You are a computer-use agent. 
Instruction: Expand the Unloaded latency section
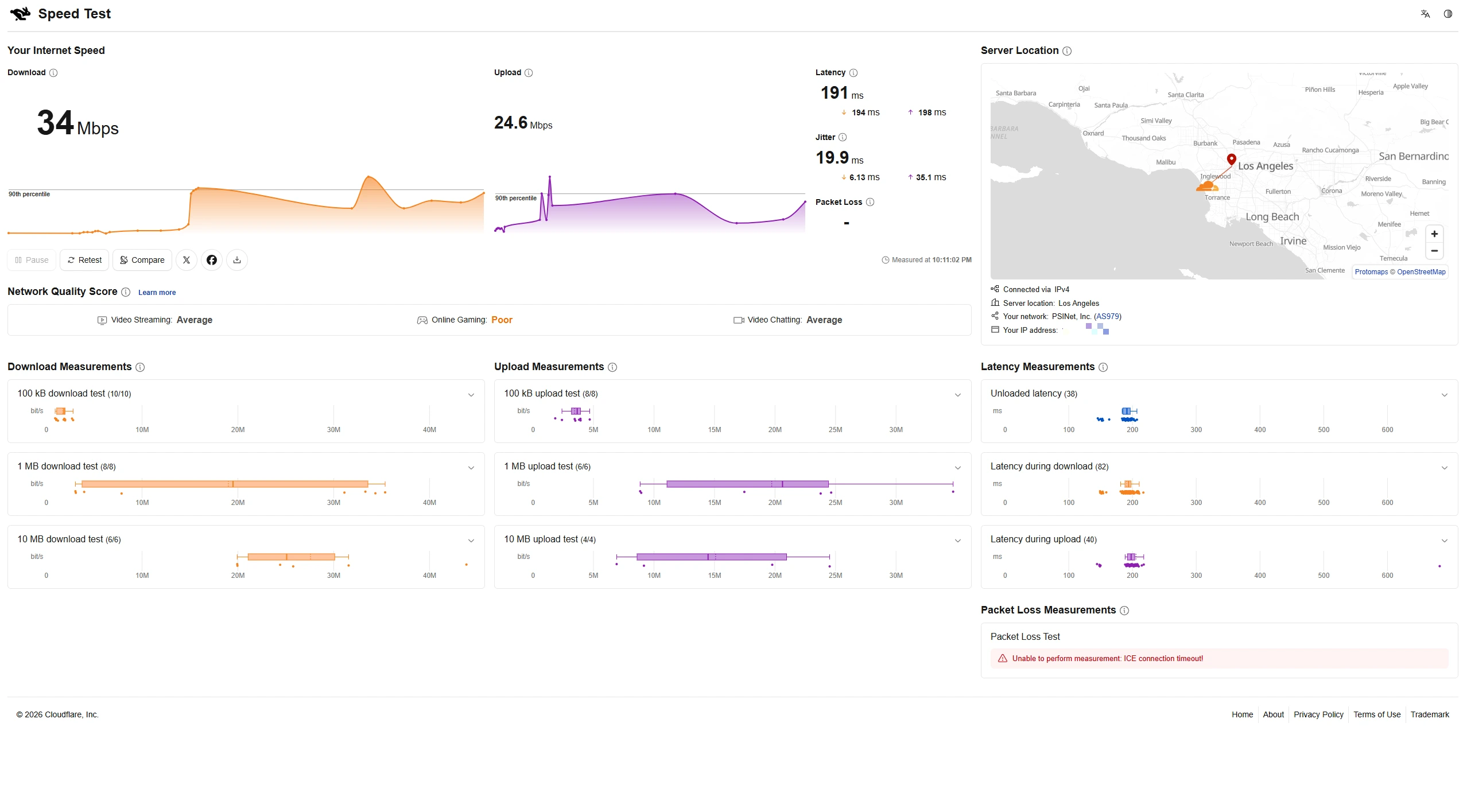(x=1445, y=395)
